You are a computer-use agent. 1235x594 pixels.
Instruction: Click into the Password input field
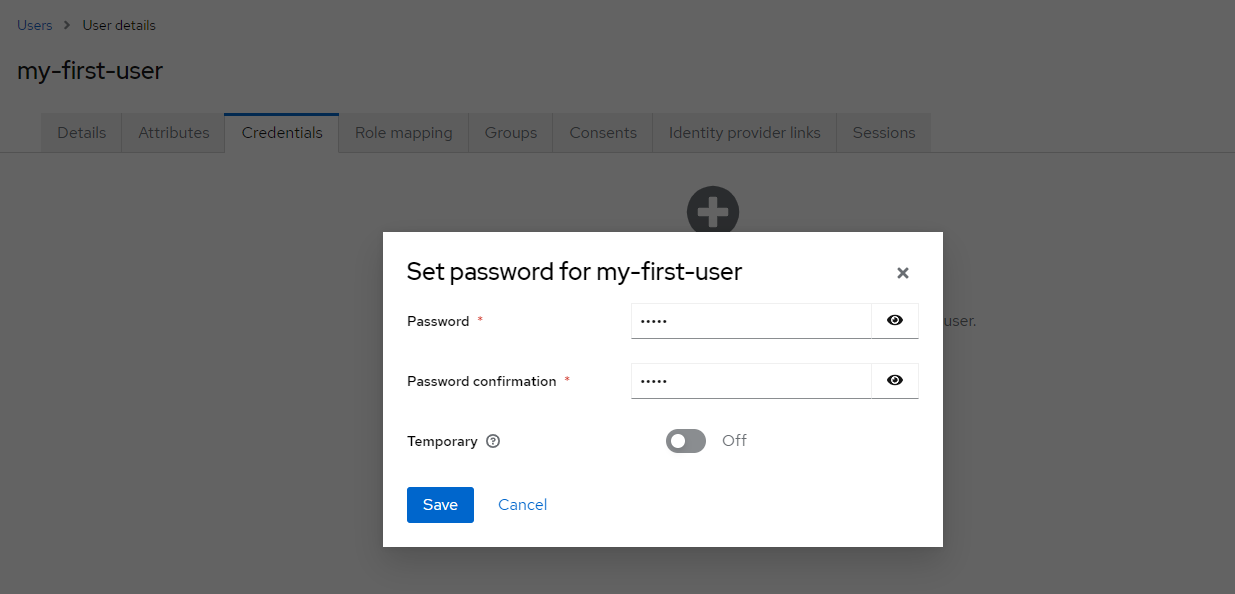pyautogui.click(x=751, y=321)
